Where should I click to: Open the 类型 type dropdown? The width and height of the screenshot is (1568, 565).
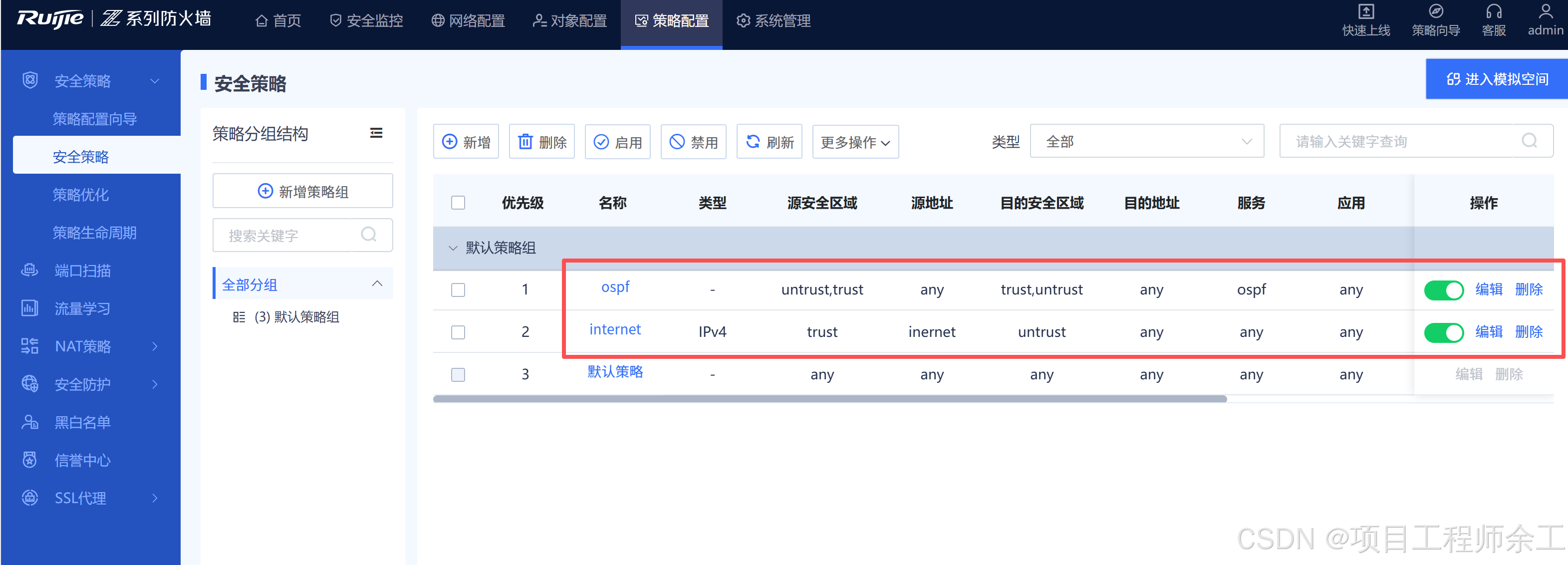pos(1146,141)
